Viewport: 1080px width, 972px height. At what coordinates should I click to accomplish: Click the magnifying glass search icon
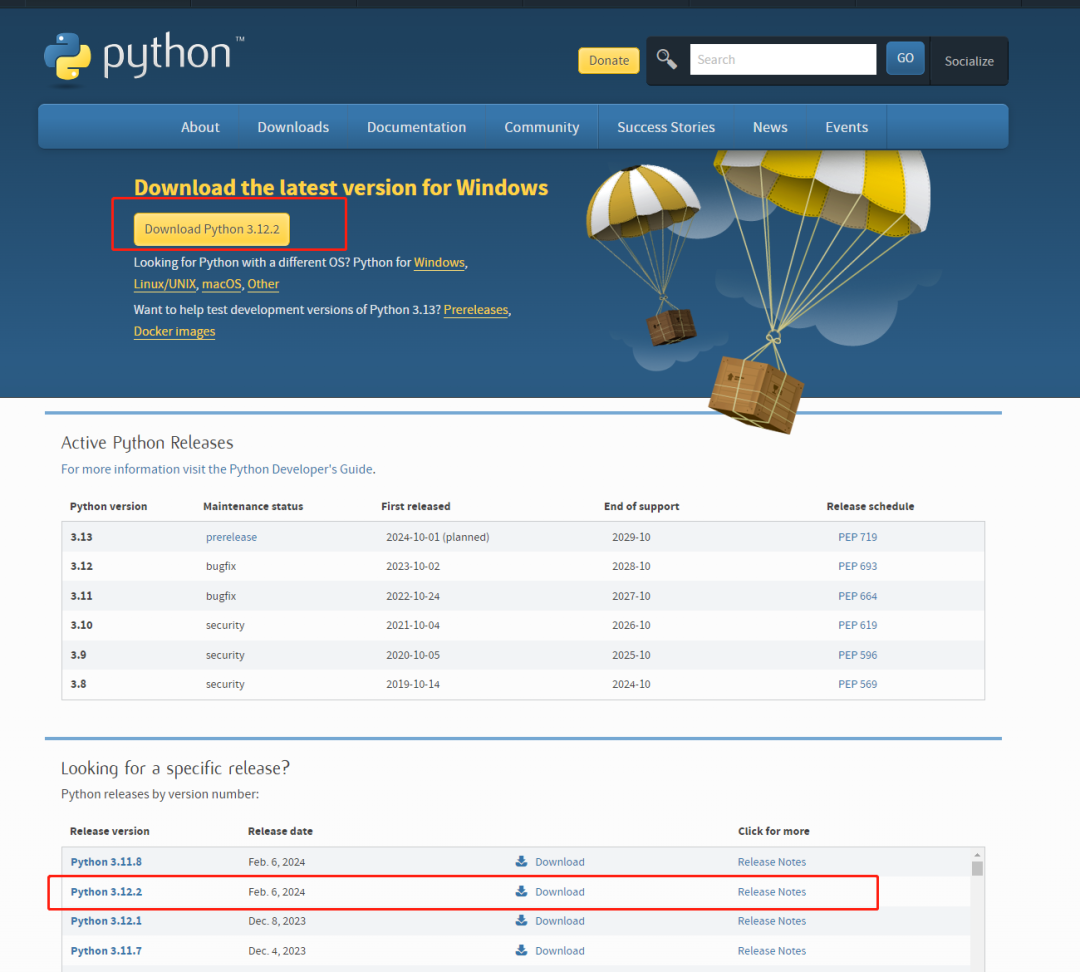coord(666,60)
